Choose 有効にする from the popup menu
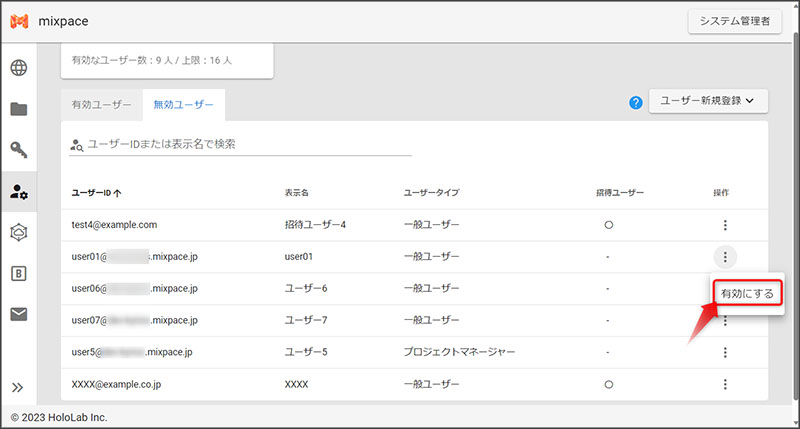 click(x=747, y=294)
